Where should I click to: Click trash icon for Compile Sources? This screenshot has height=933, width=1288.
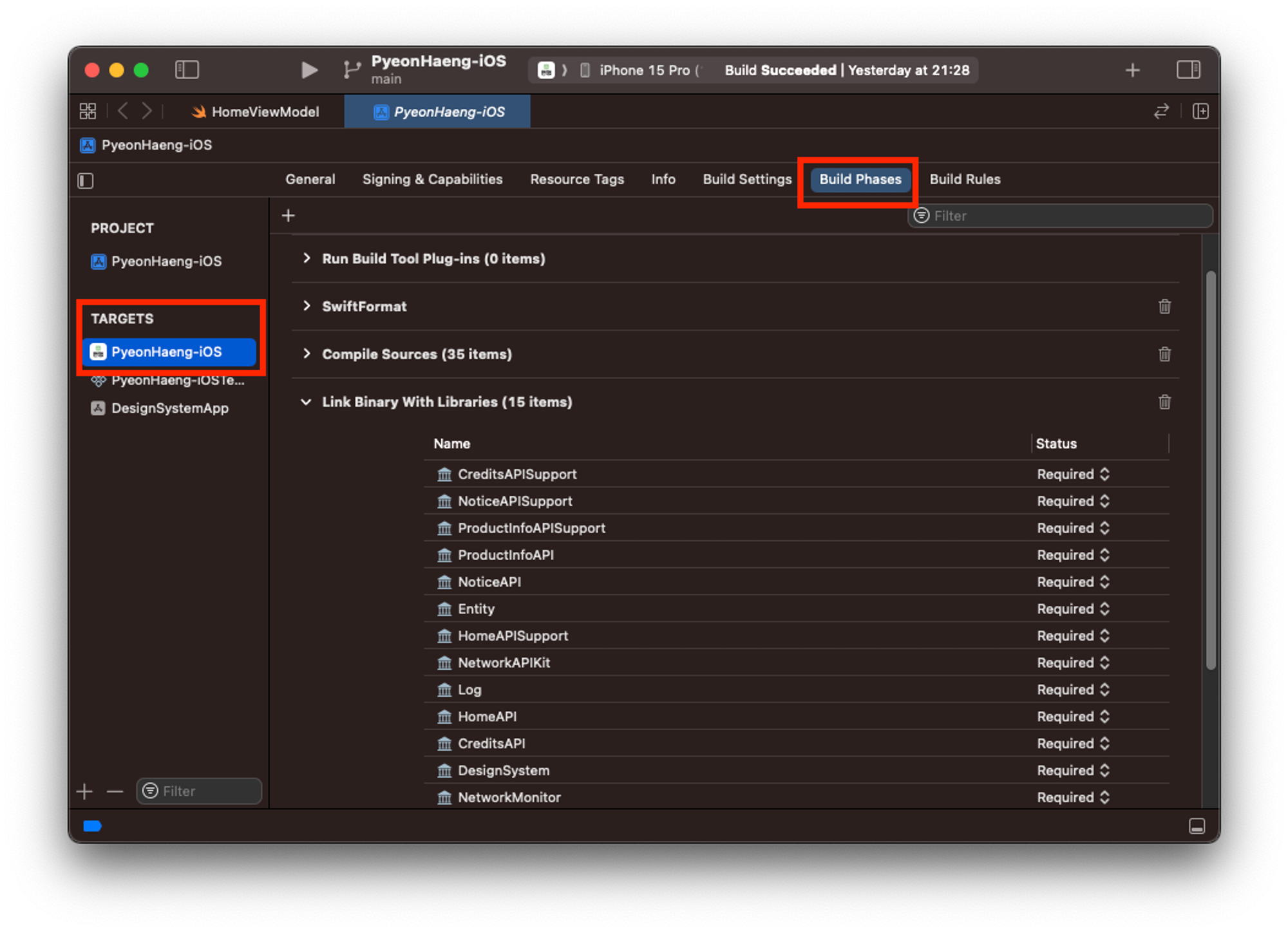click(1164, 354)
